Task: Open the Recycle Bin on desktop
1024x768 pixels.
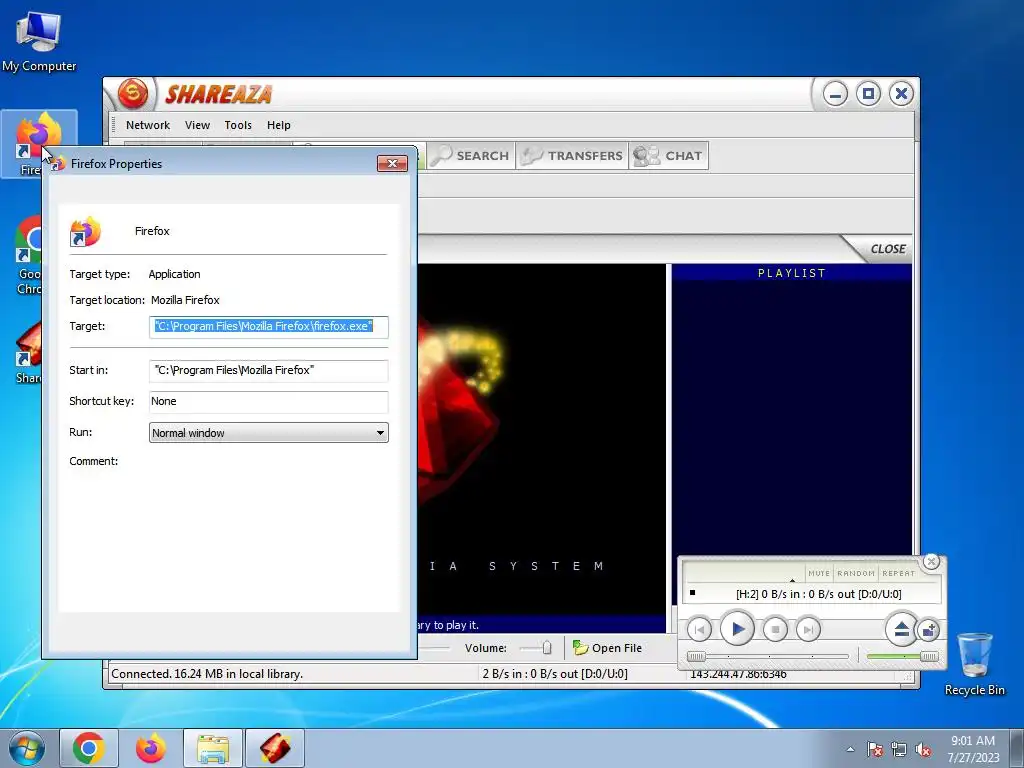Action: coord(974,664)
